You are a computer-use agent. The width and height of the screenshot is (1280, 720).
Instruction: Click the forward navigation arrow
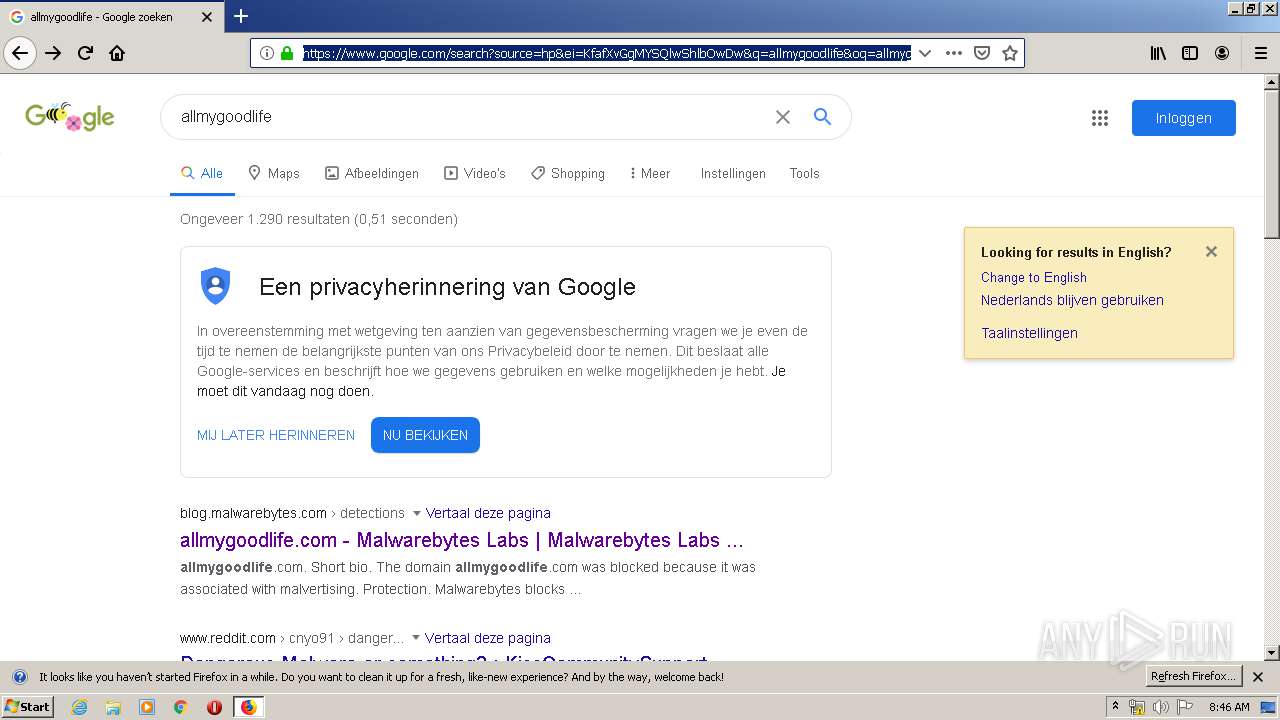[x=53, y=53]
